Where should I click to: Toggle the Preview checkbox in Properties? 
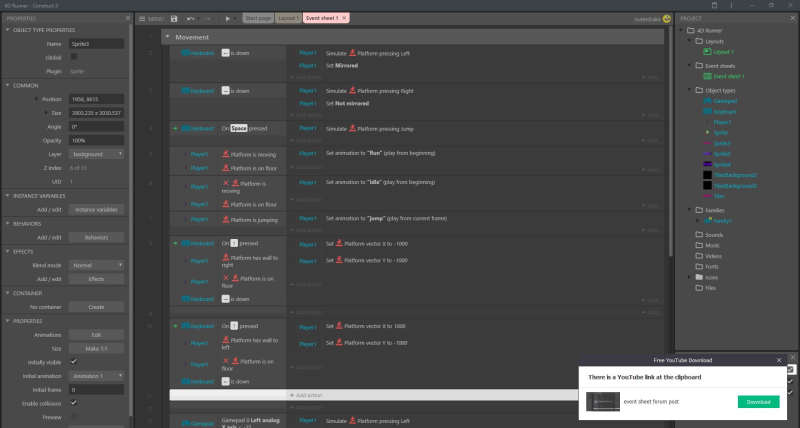point(74,417)
